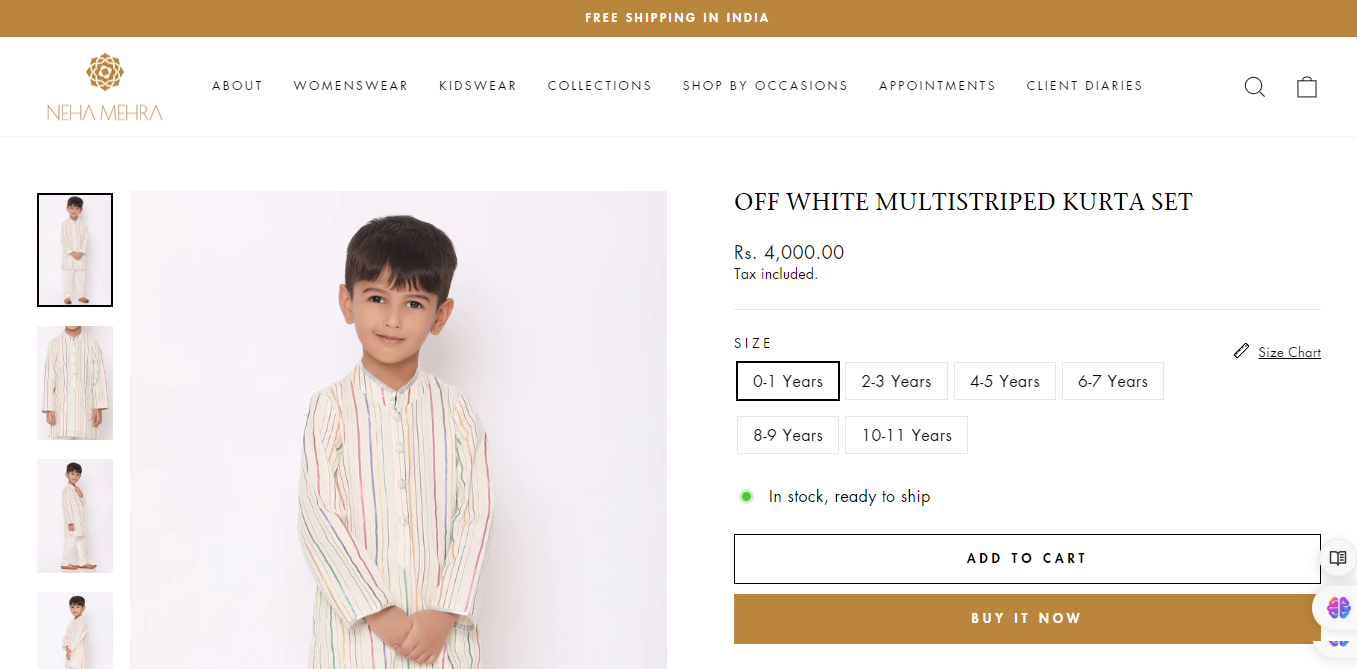
Task: Click the floating open-book reader icon
Action: (x=1337, y=558)
